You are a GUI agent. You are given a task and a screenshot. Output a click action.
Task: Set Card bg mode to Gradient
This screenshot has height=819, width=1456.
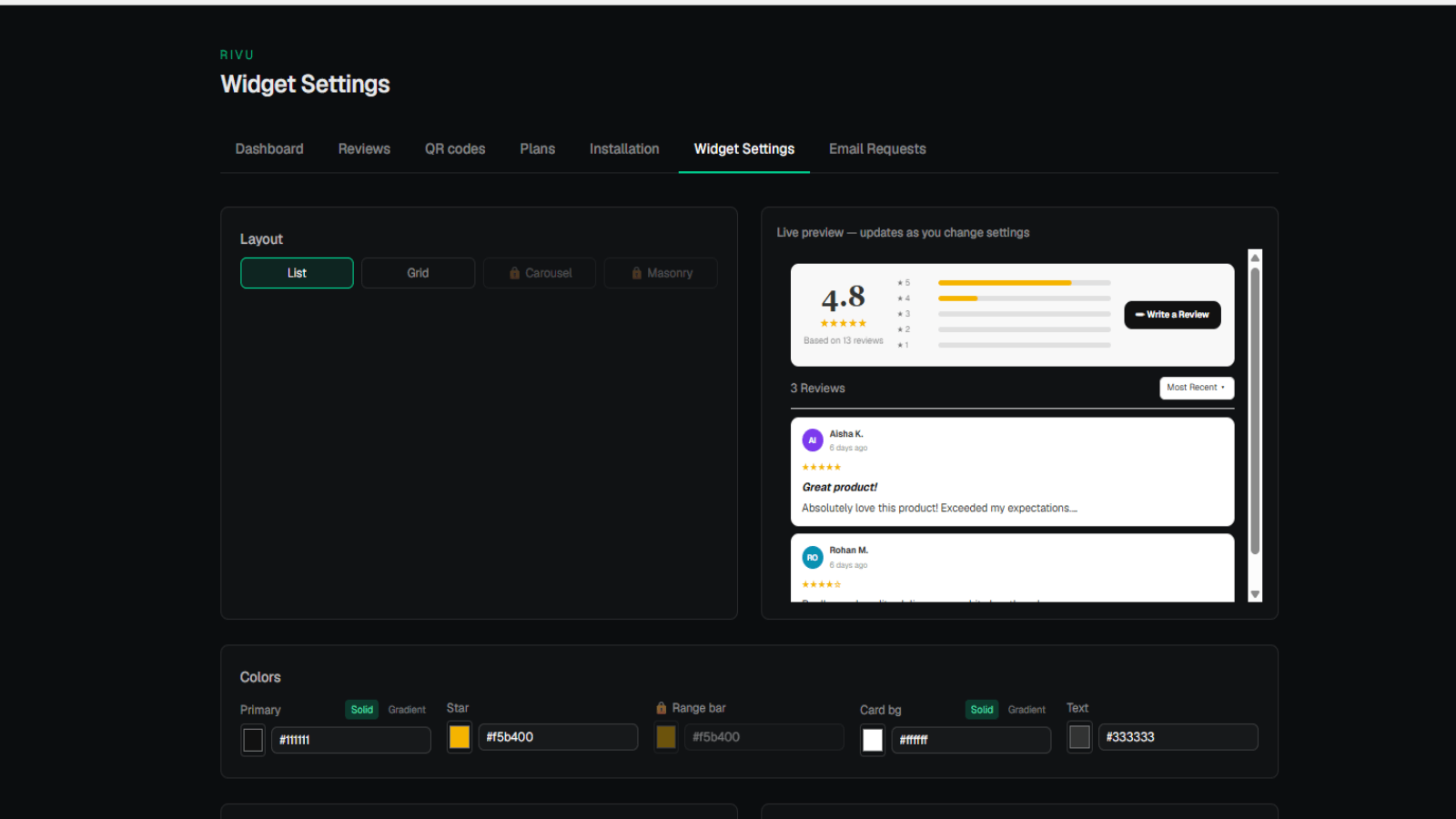point(1026,710)
